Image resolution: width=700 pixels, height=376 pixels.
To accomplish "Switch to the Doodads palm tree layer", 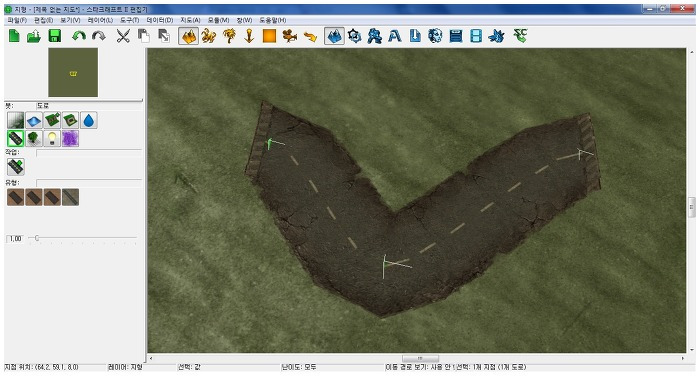I will pyautogui.click(x=229, y=36).
